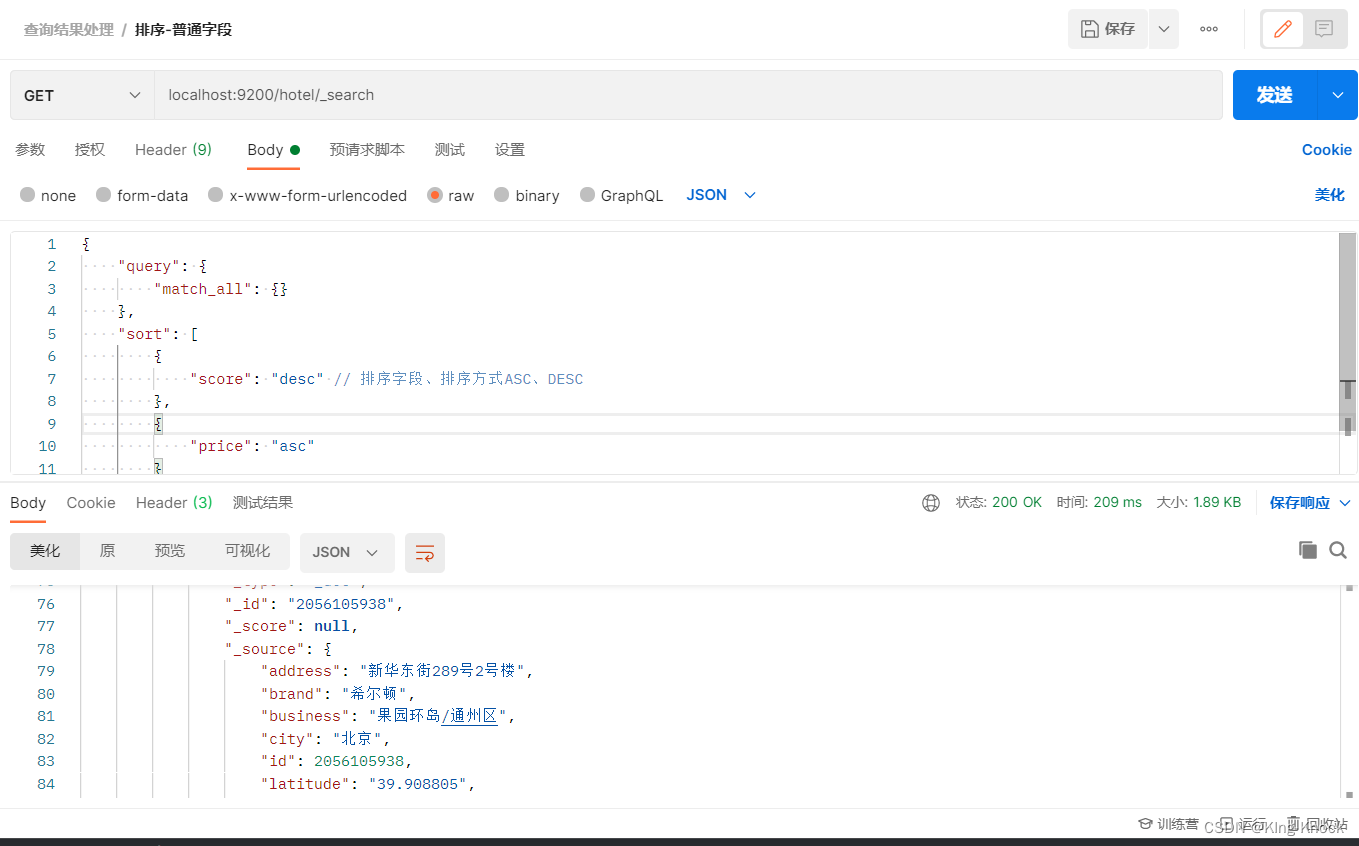Viewport: 1359px width, 846px height.
Task: Click the 美化 beautify link
Action: [x=1329, y=195]
